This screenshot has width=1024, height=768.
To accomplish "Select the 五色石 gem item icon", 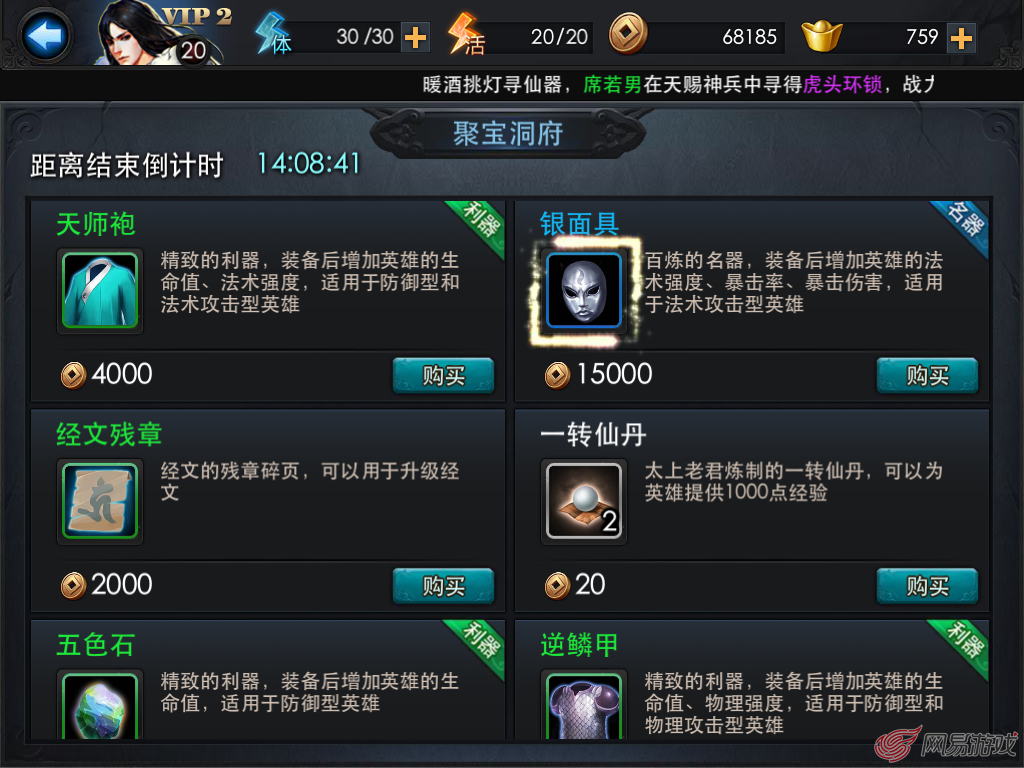I will pos(100,705).
